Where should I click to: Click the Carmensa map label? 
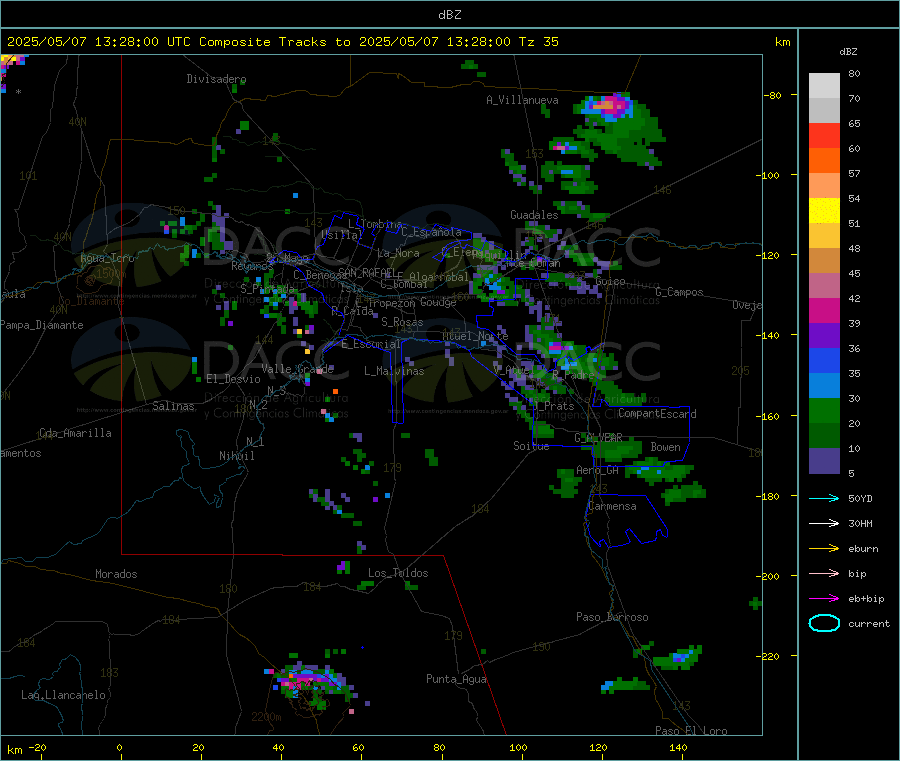pos(612,506)
